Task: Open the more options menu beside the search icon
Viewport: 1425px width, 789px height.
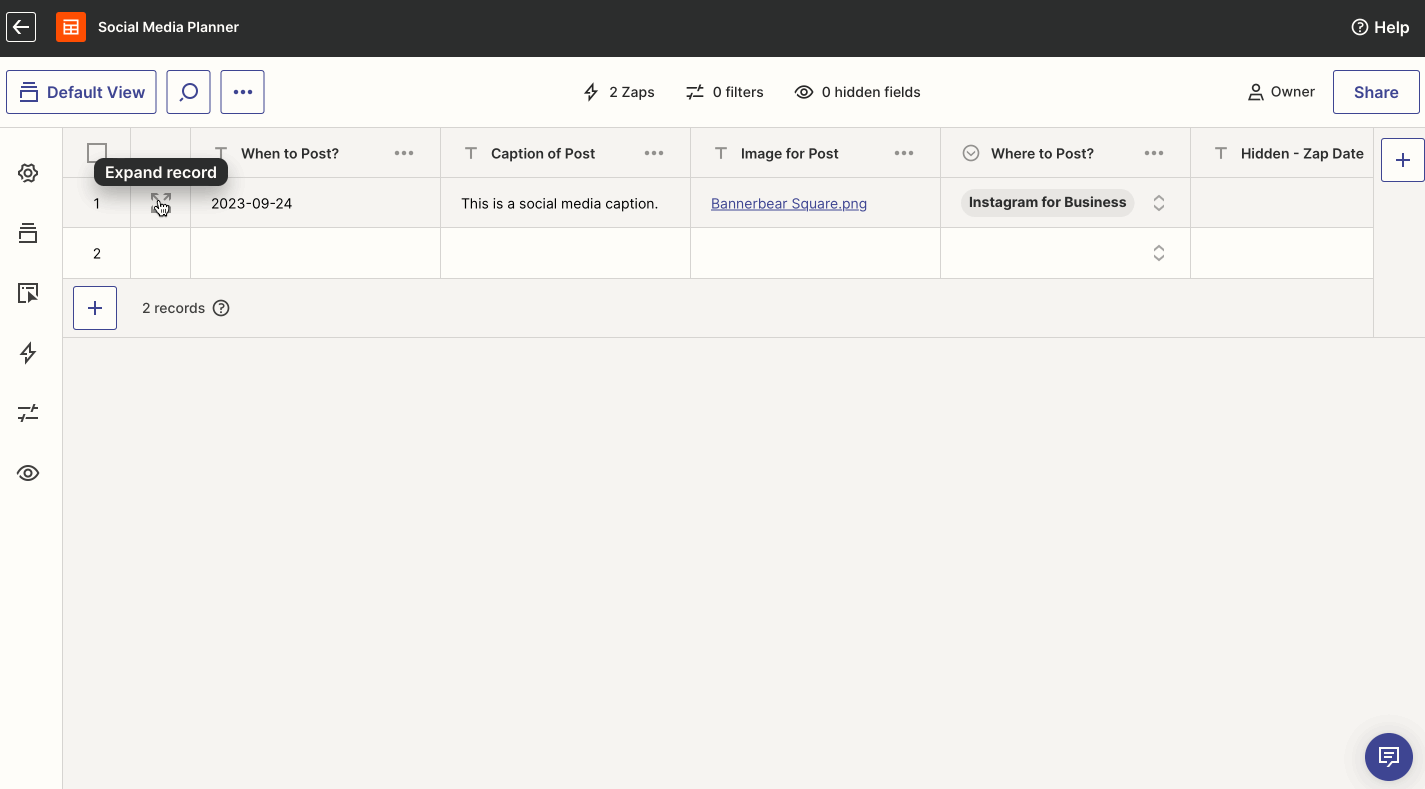Action: click(x=242, y=91)
